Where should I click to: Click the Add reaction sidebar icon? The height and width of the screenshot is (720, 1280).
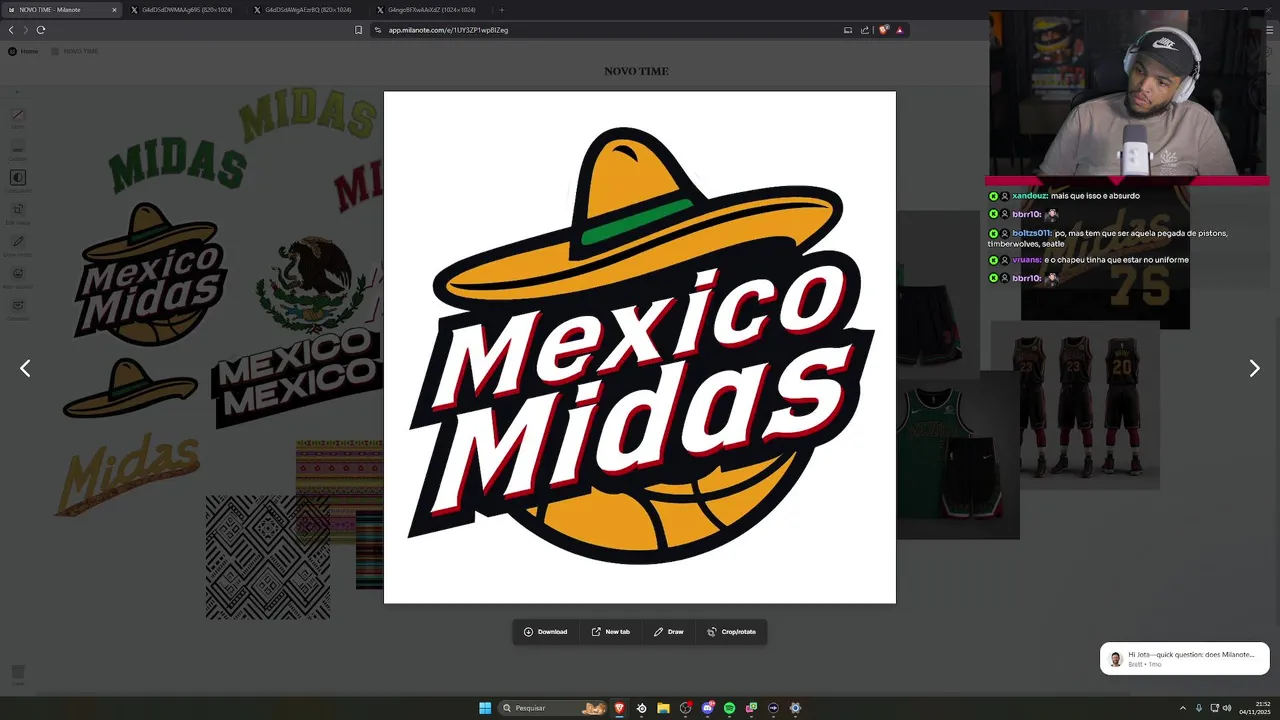18,276
